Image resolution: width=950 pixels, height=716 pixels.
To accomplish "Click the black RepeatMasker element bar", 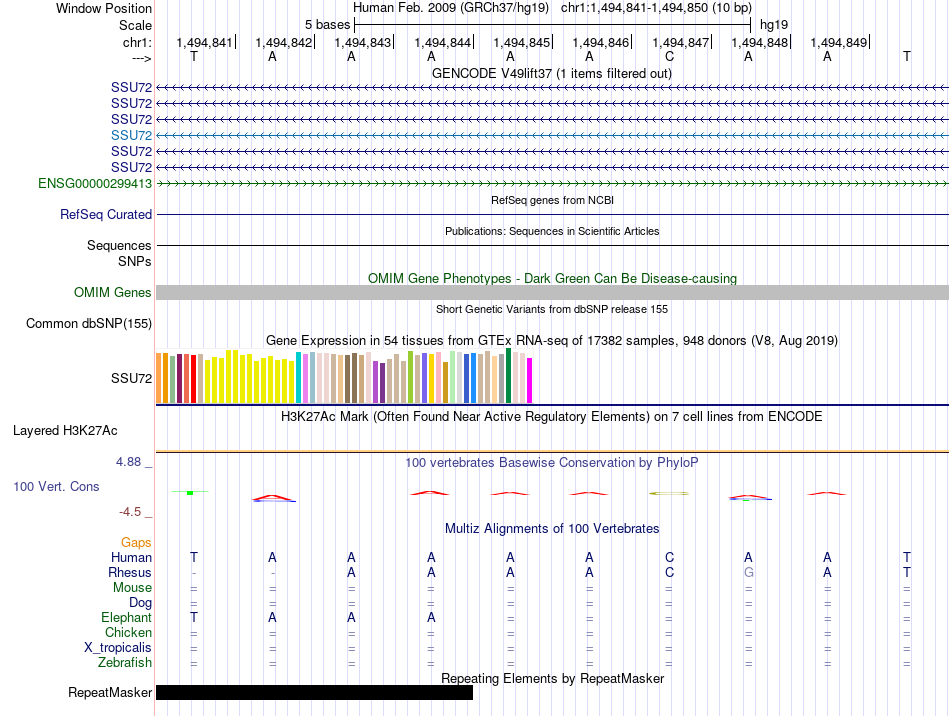I will click(x=314, y=693).
